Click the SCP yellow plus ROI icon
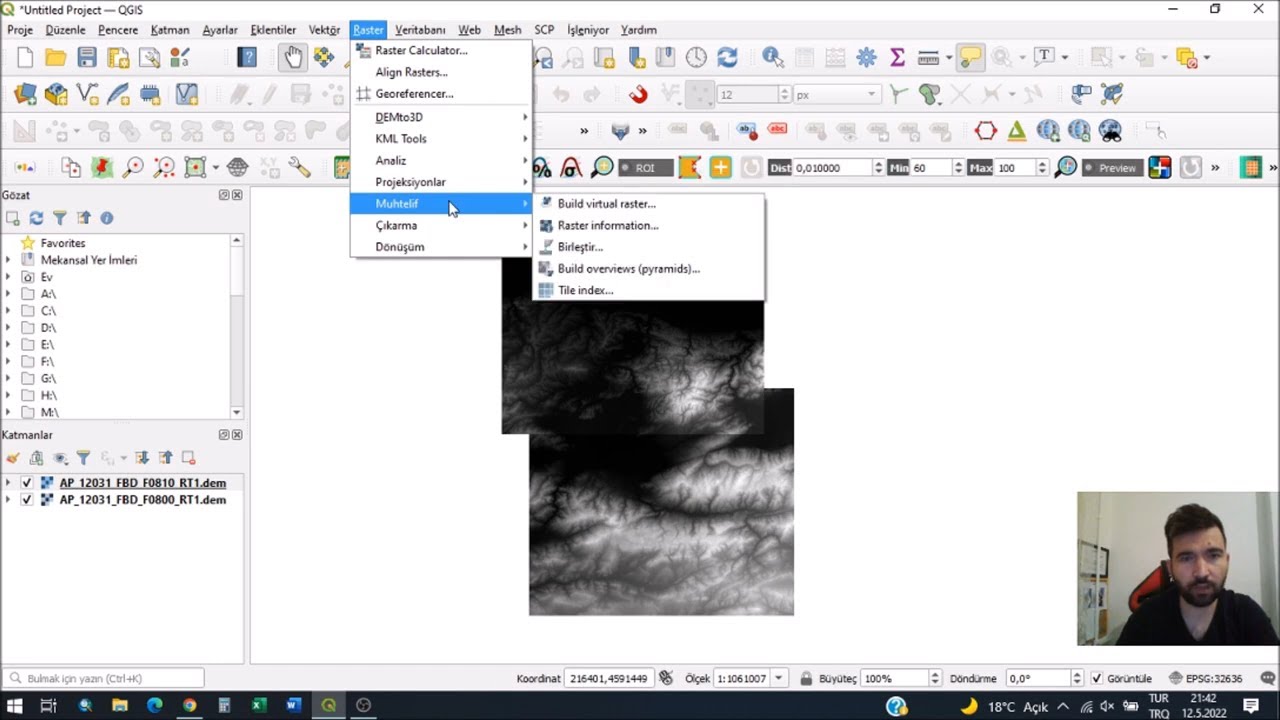 720,168
